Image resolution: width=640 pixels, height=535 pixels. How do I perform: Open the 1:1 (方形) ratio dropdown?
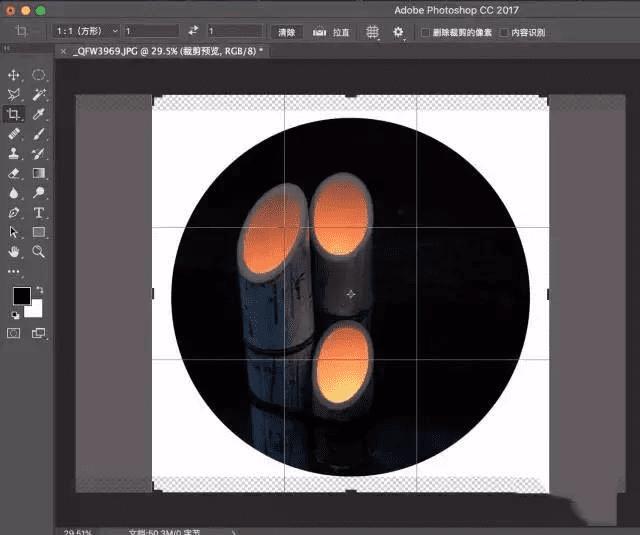pos(86,32)
